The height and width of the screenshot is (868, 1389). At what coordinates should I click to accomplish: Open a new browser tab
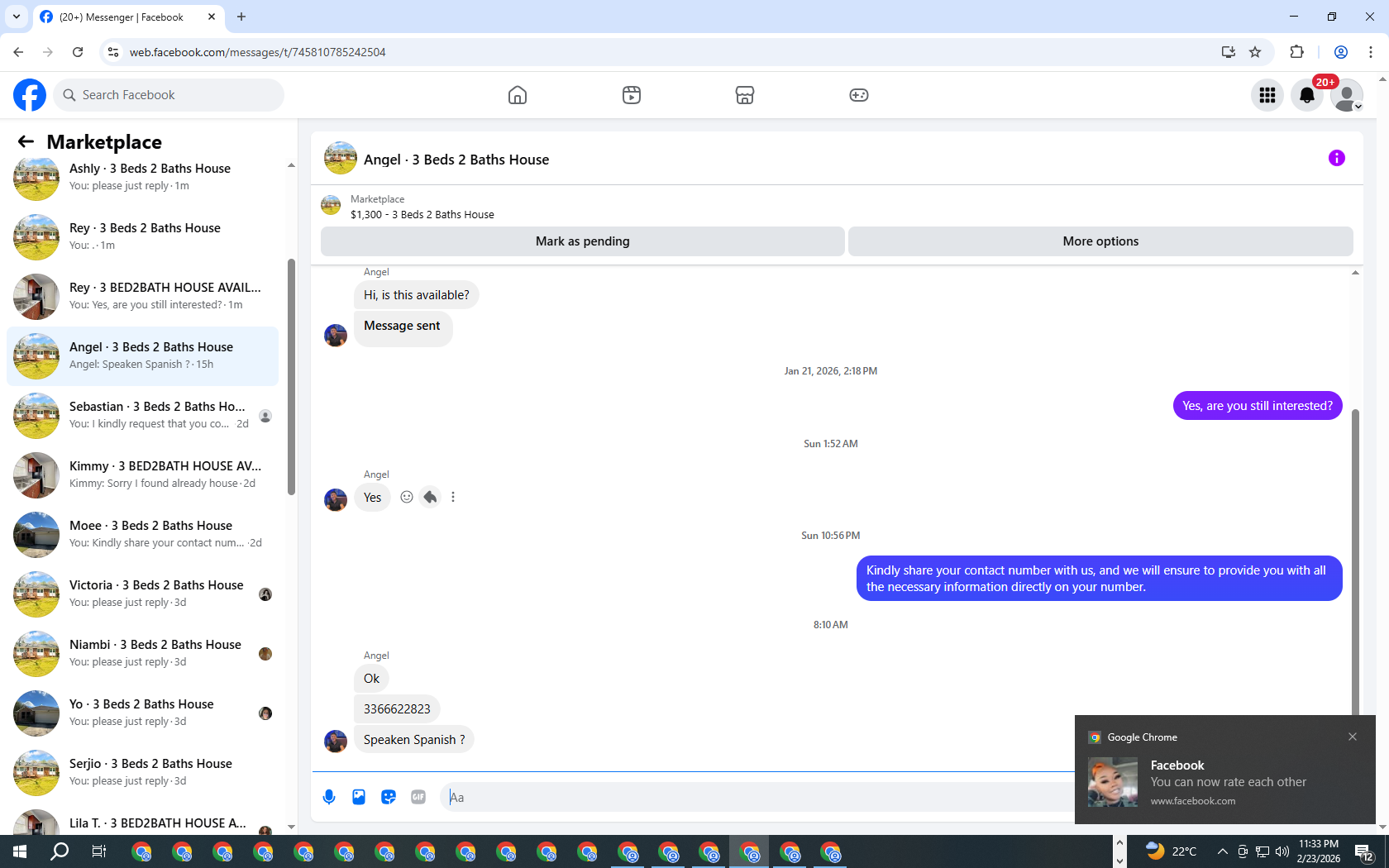click(241, 17)
